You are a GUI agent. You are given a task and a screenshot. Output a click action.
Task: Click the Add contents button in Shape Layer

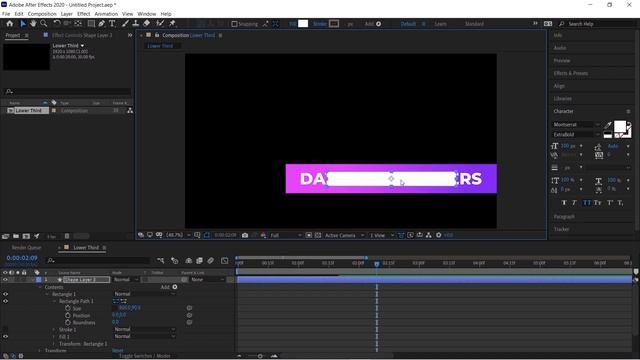pos(175,287)
